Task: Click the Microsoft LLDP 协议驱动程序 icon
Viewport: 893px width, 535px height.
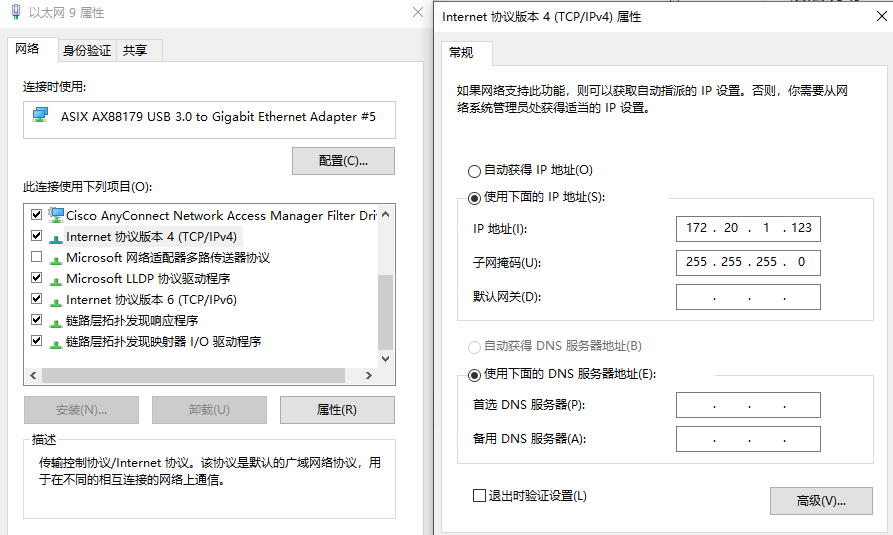Action: [x=56, y=280]
